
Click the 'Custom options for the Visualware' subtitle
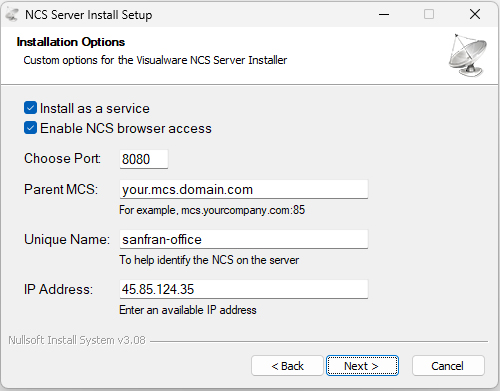point(155,60)
